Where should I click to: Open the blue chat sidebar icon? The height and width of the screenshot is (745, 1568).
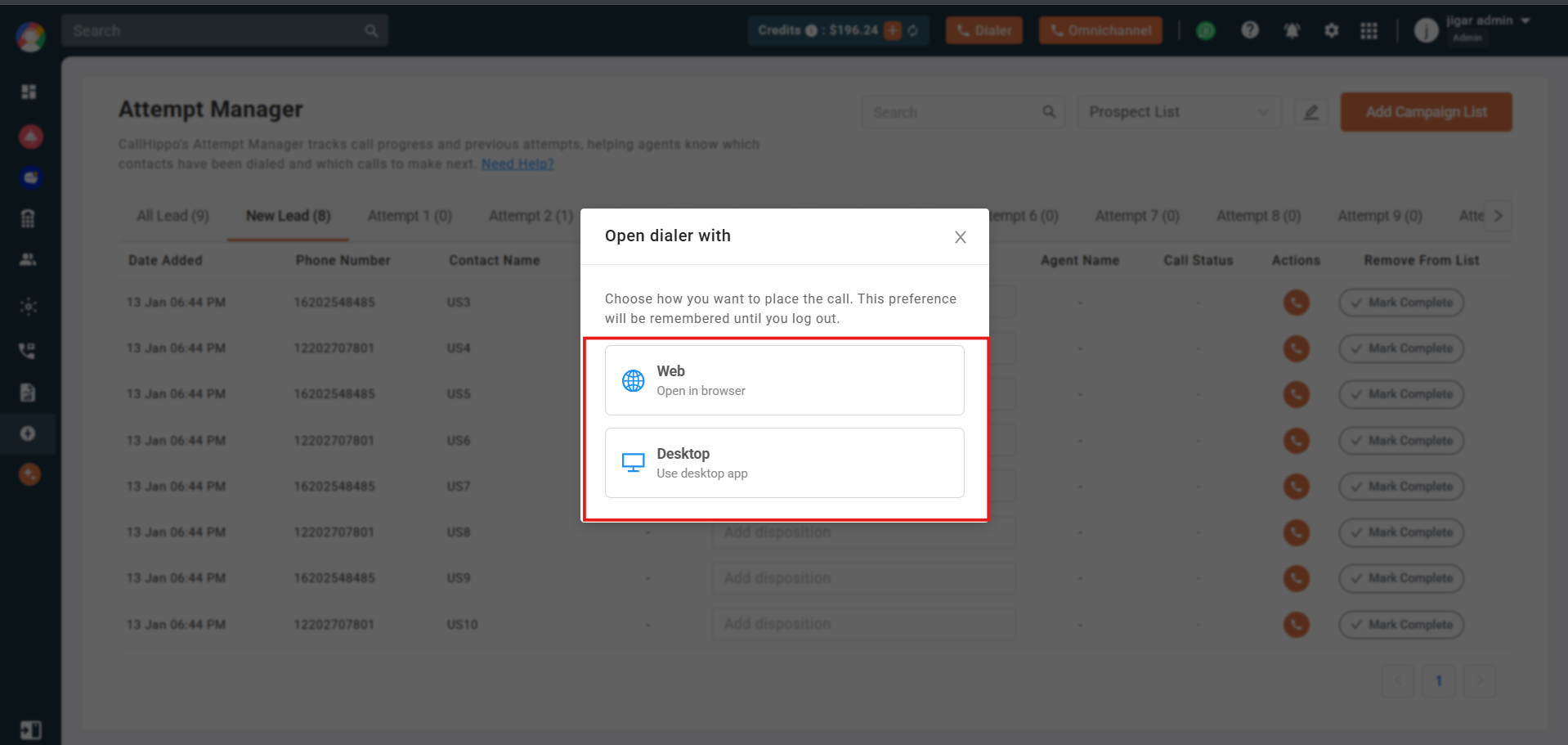tap(30, 177)
